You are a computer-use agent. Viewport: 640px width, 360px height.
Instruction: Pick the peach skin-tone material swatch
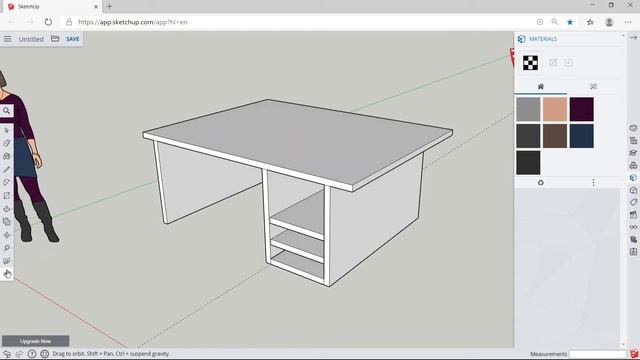555,109
